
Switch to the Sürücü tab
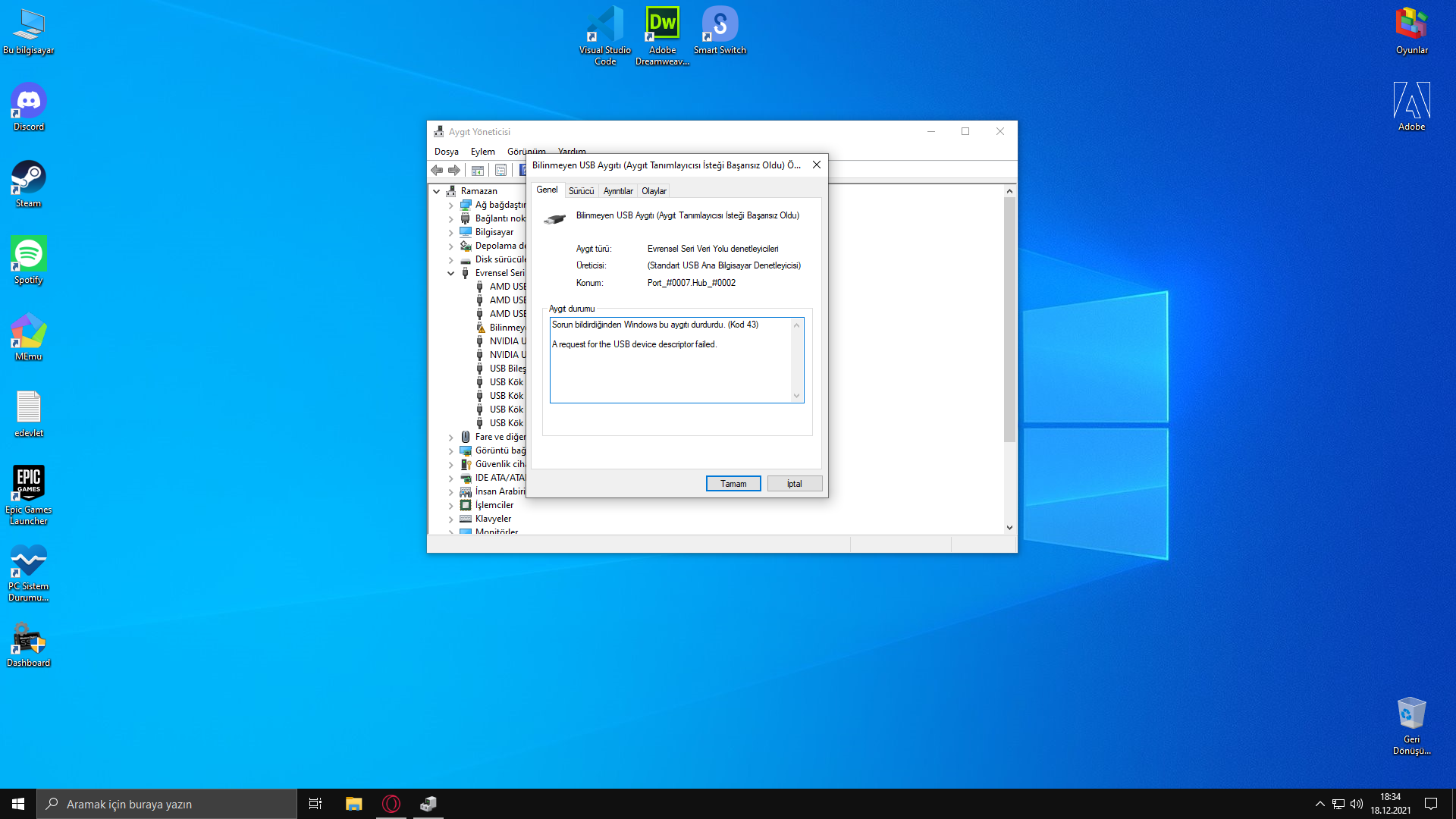[x=581, y=191]
